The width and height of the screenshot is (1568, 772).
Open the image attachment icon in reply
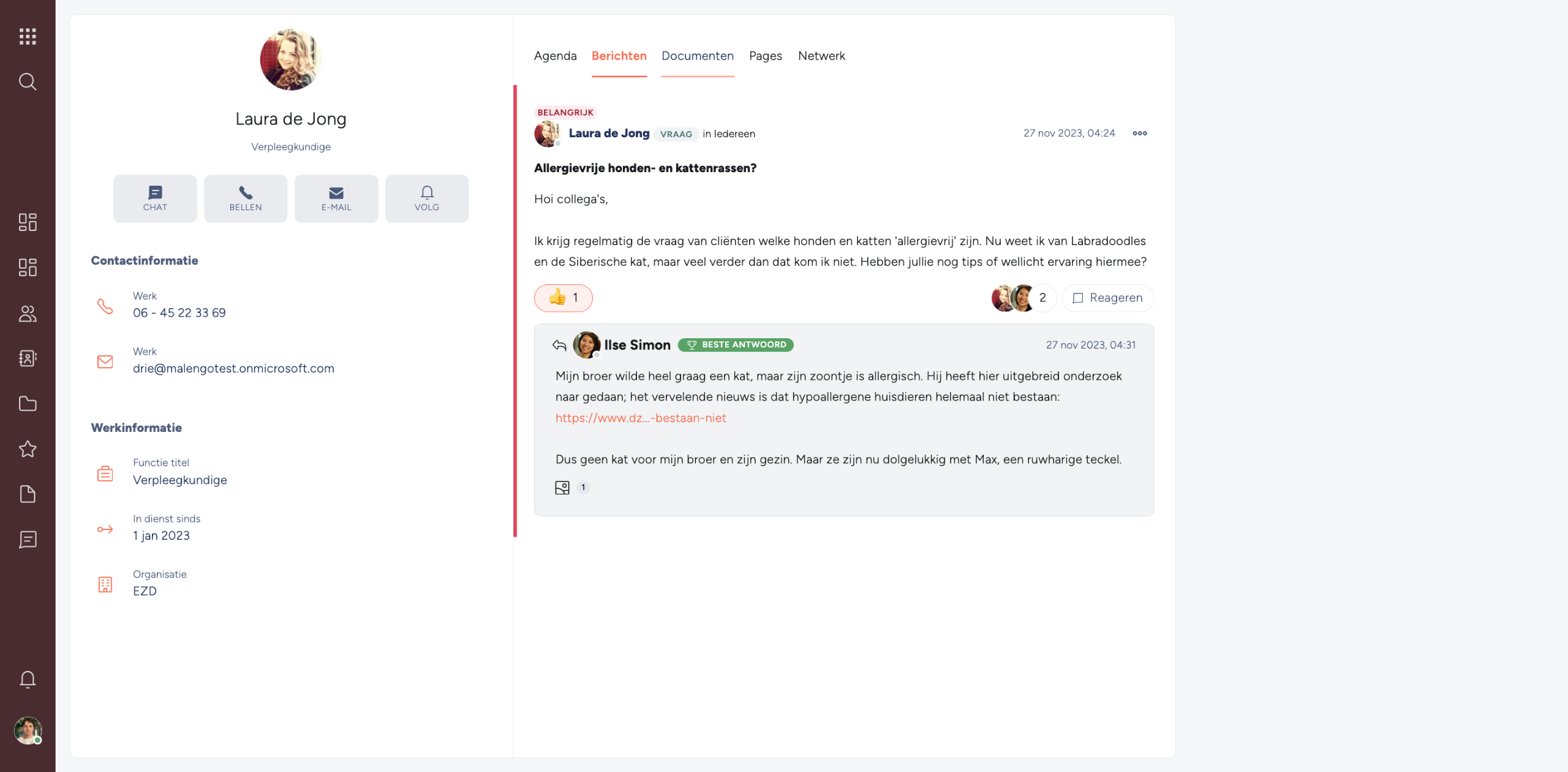pos(562,488)
